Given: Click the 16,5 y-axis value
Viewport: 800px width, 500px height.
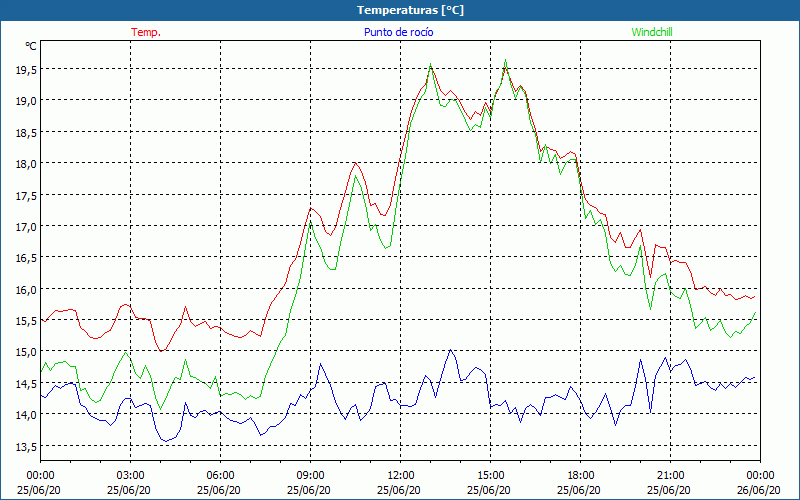Looking at the screenshot, I should tap(26, 259).
